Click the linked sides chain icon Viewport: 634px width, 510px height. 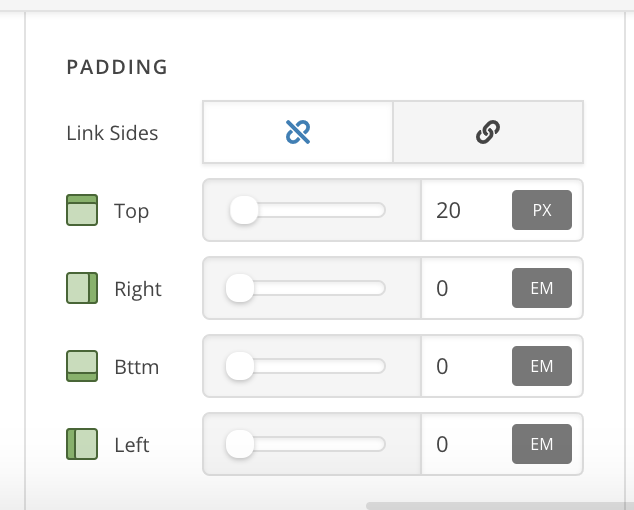coord(487,132)
